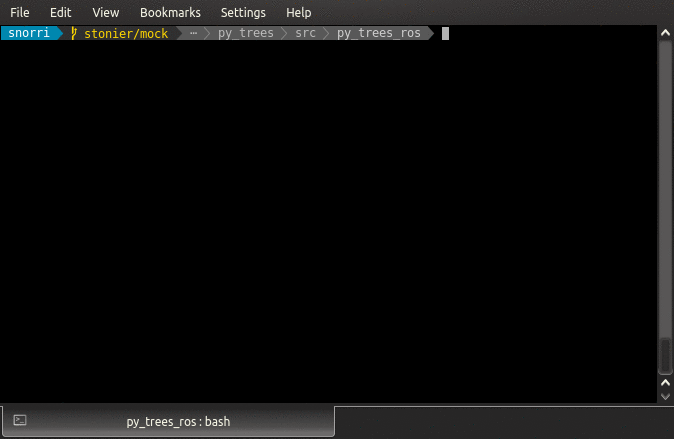Click the 'py_trees_ros' path segment
The width and height of the screenshot is (674, 439).
click(x=378, y=33)
